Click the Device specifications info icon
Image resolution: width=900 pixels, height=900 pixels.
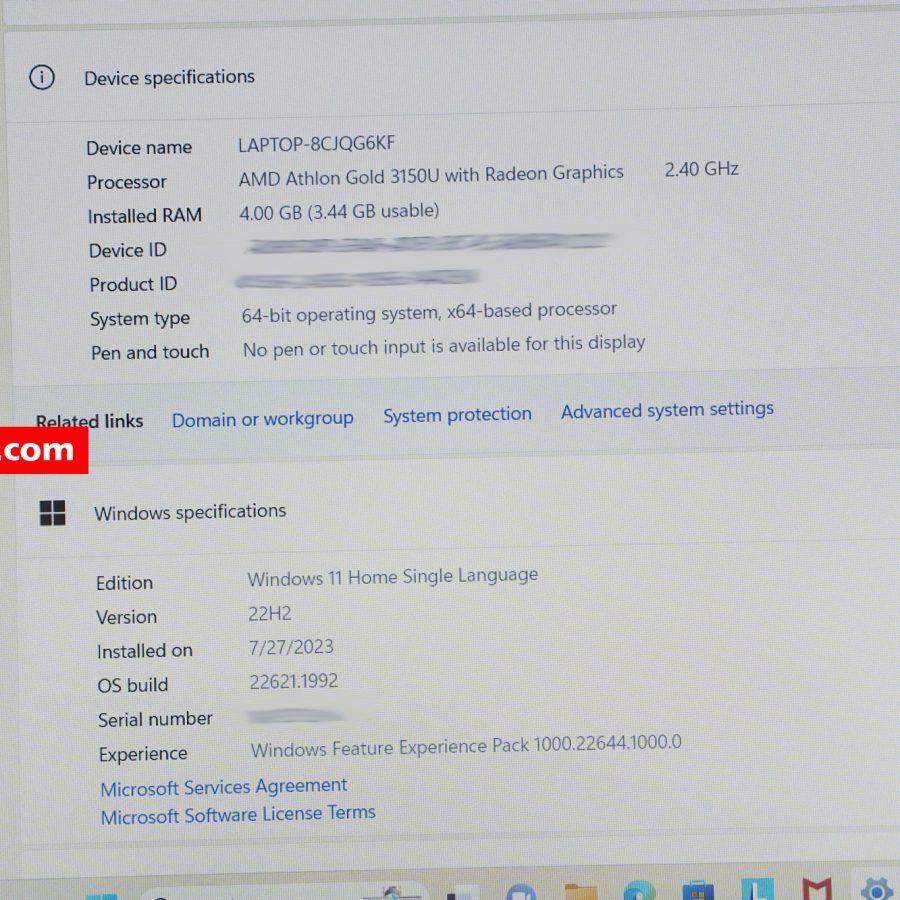pos(42,77)
